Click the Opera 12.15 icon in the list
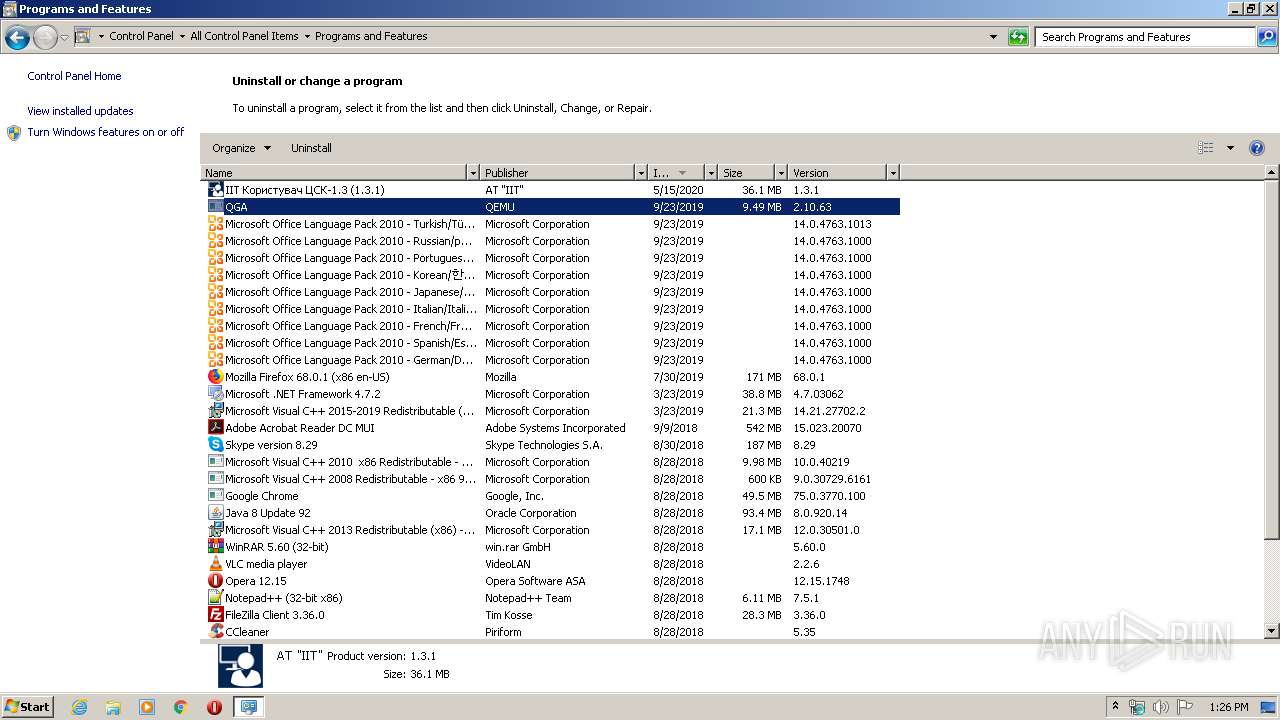 (x=215, y=581)
